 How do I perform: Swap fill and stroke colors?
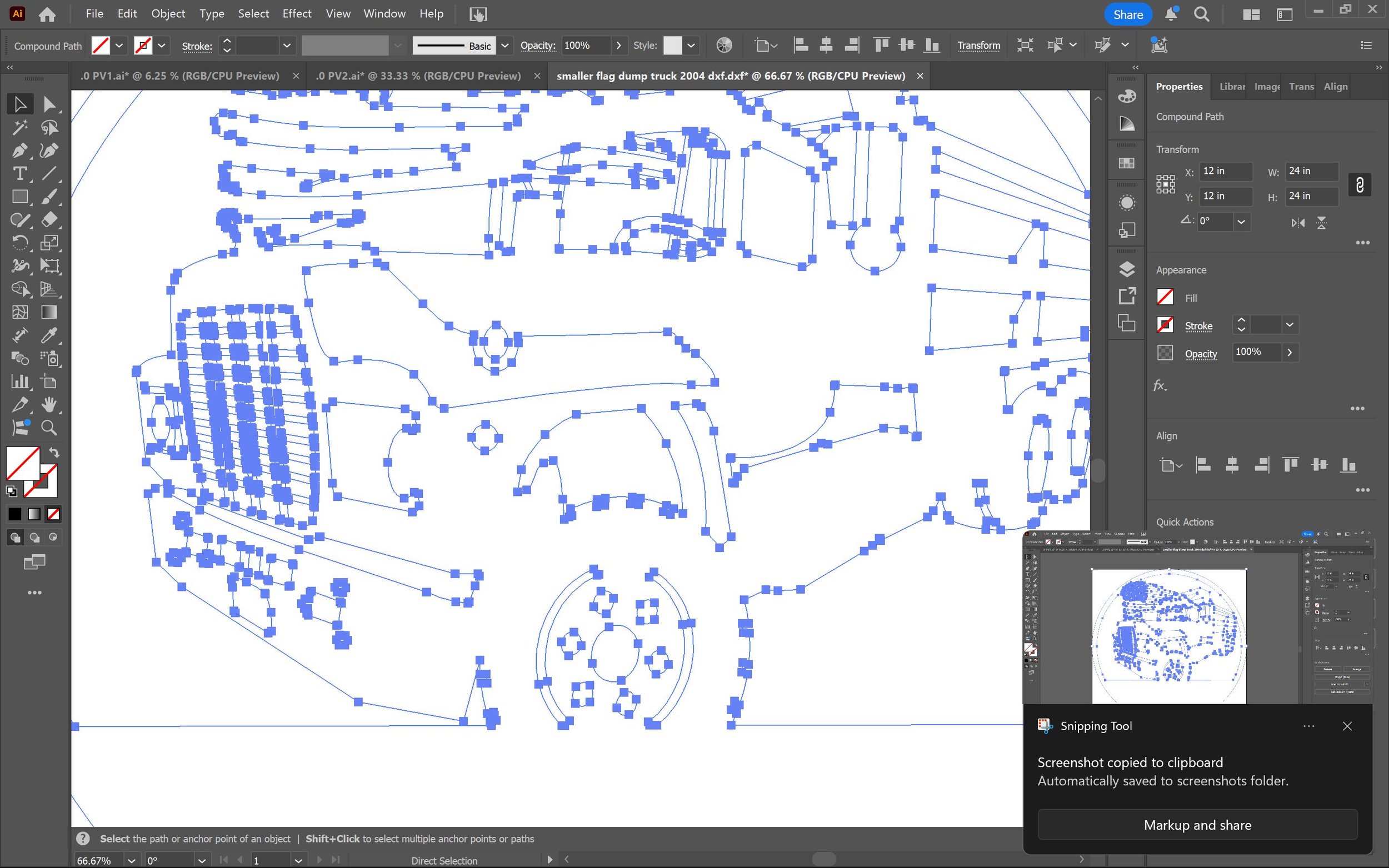pyautogui.click(x=54, y=453)
